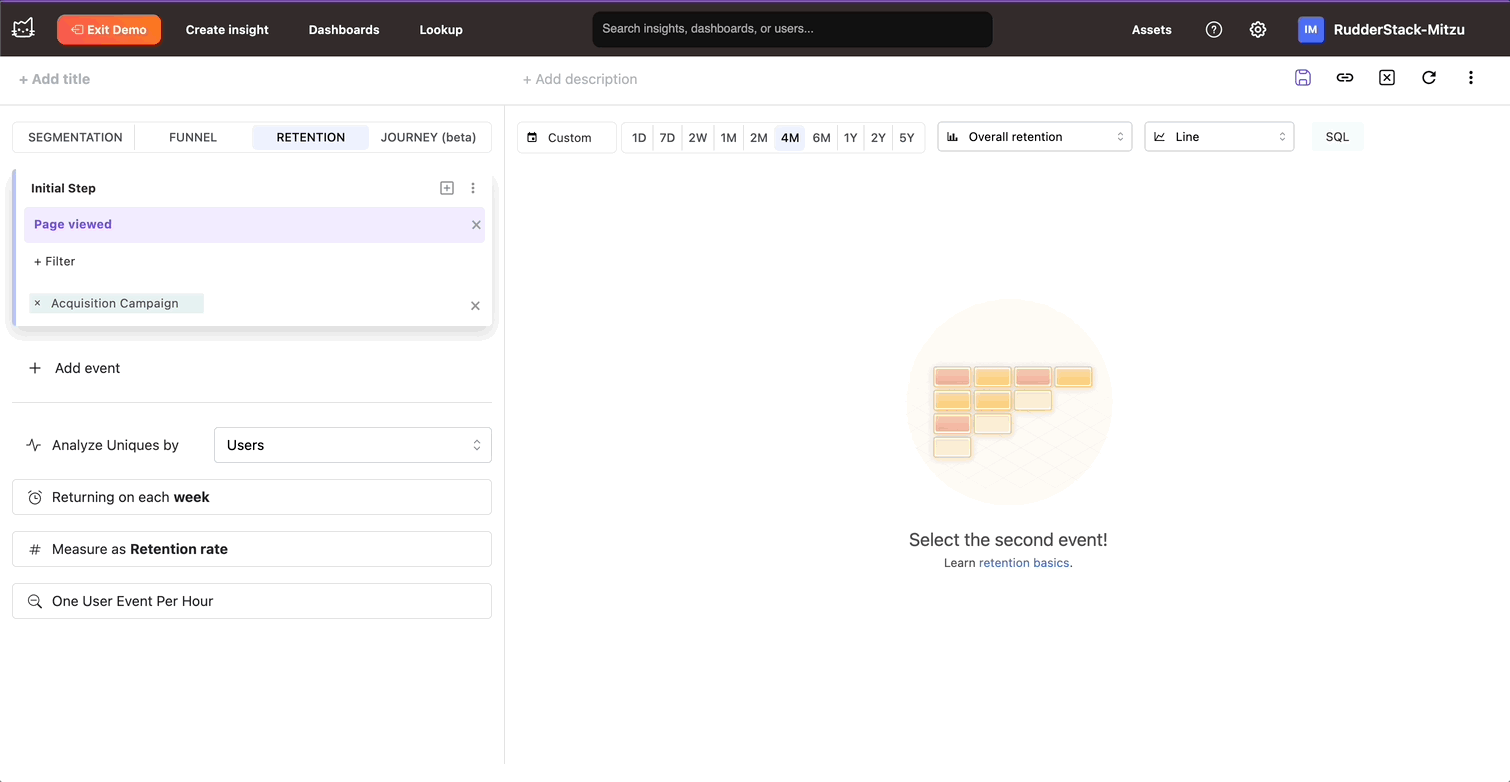The image size is (1510, 782).
Task: Open the help question mark icon
Action: [x=1214, y=30]
